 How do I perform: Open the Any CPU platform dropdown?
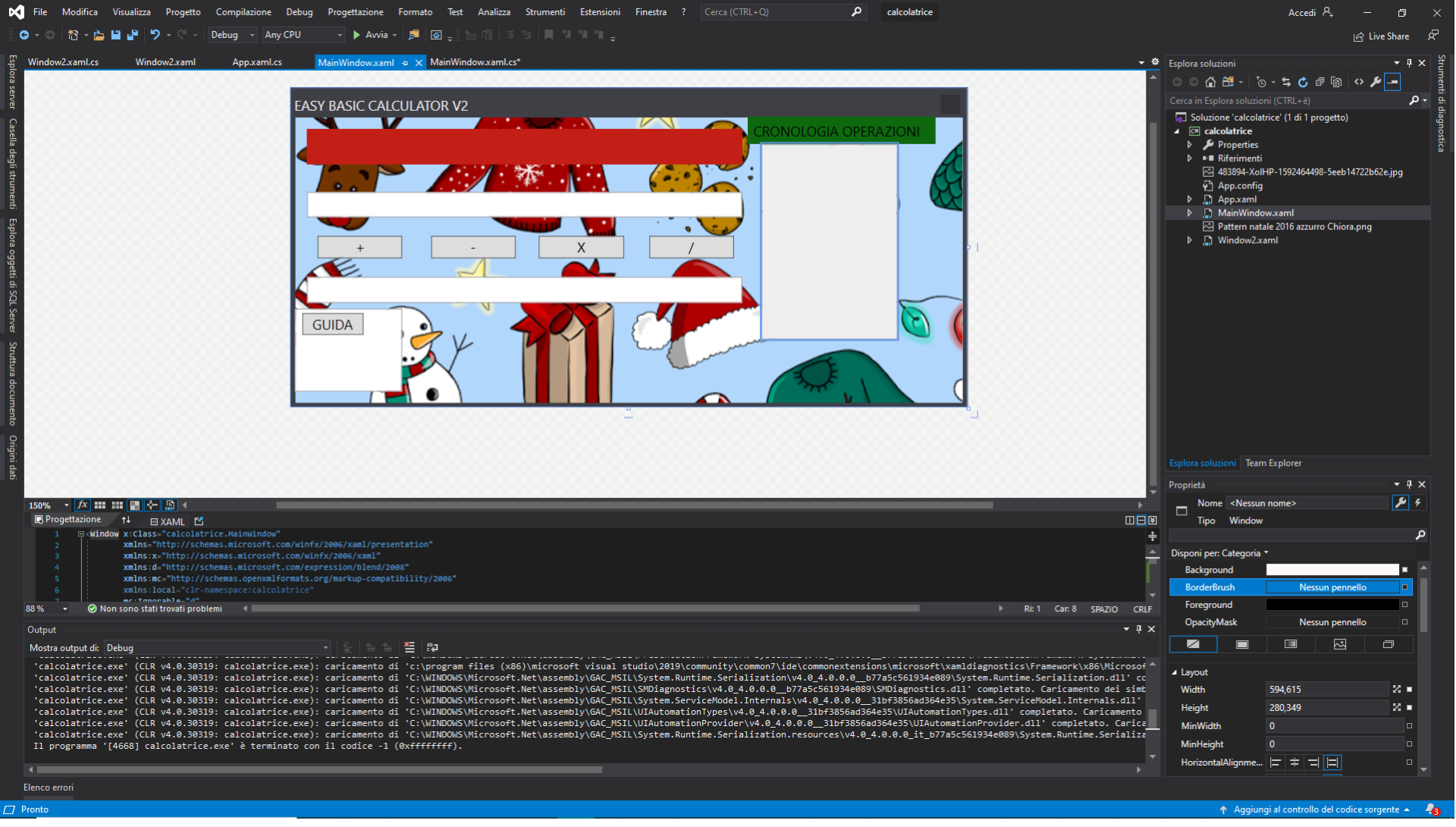[303, 36]
